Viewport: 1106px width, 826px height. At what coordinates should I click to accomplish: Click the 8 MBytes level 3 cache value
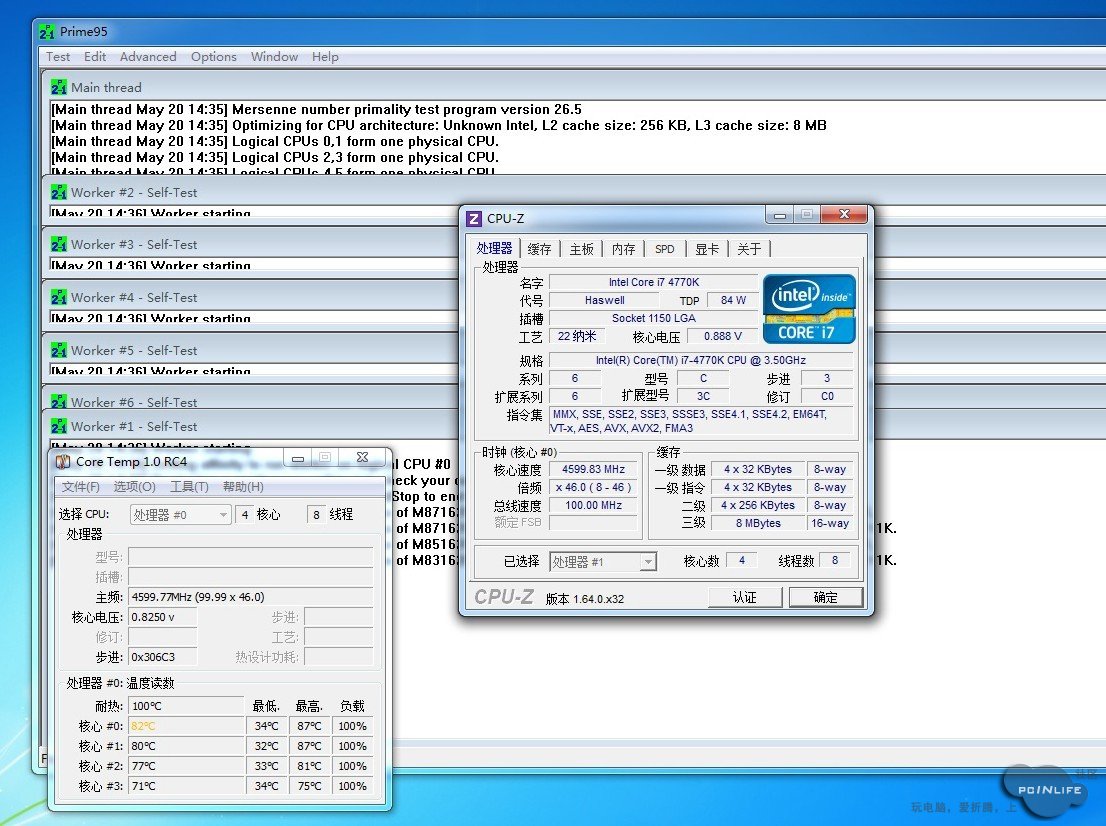758,523
